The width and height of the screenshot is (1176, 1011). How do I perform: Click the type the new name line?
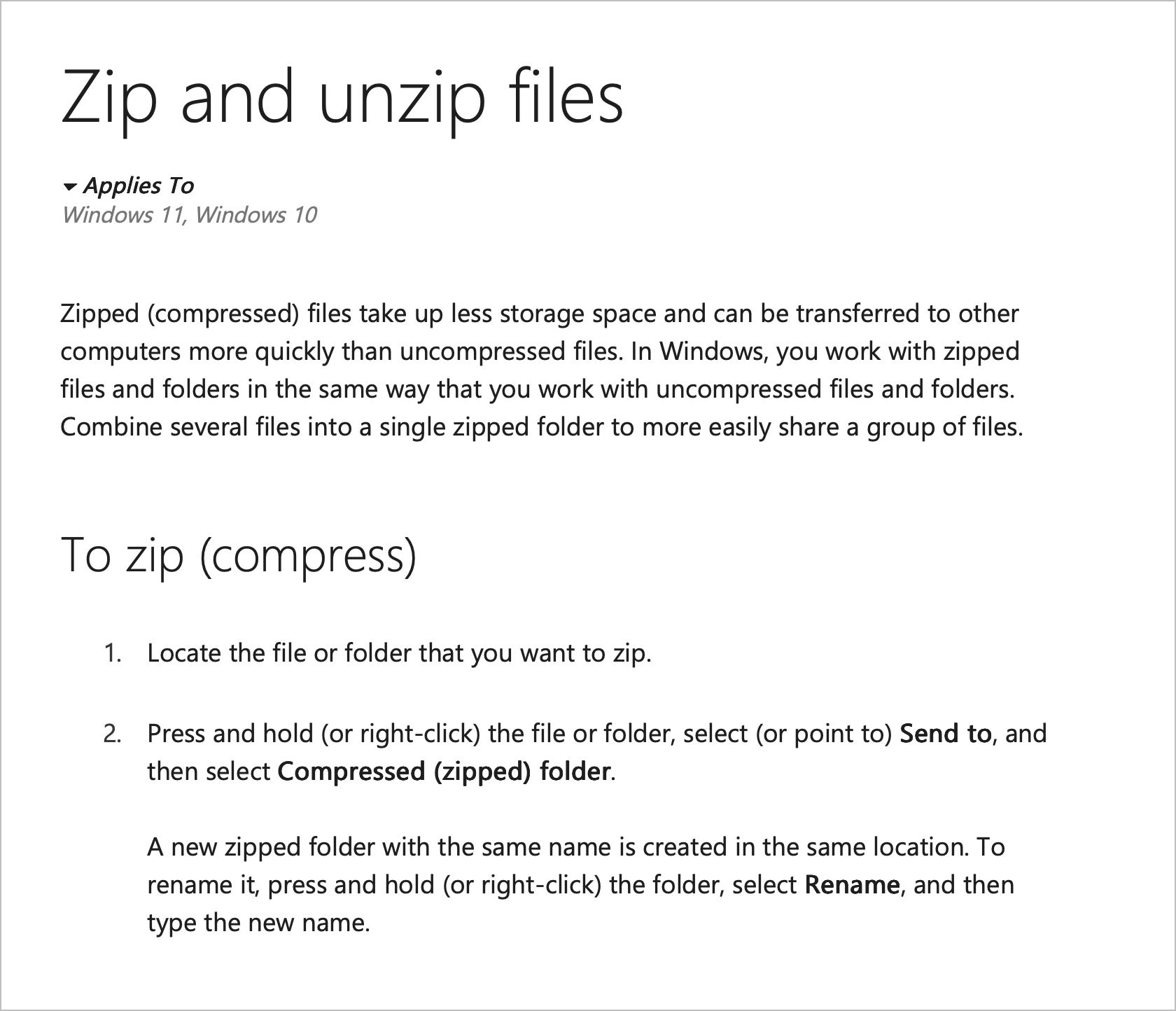(258, 923)
